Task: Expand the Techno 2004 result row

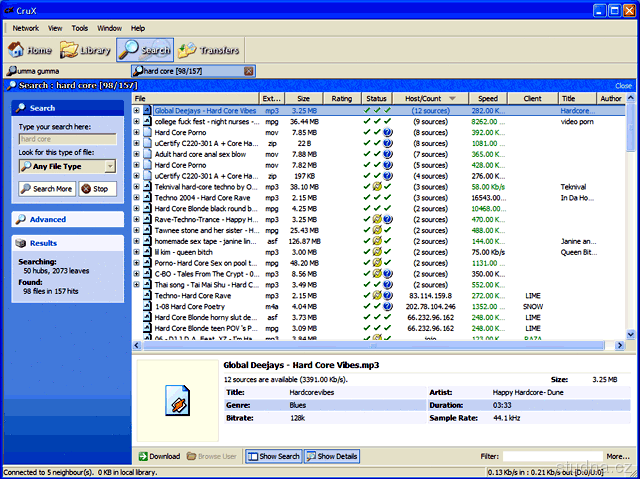Action: tap(137, 198)
